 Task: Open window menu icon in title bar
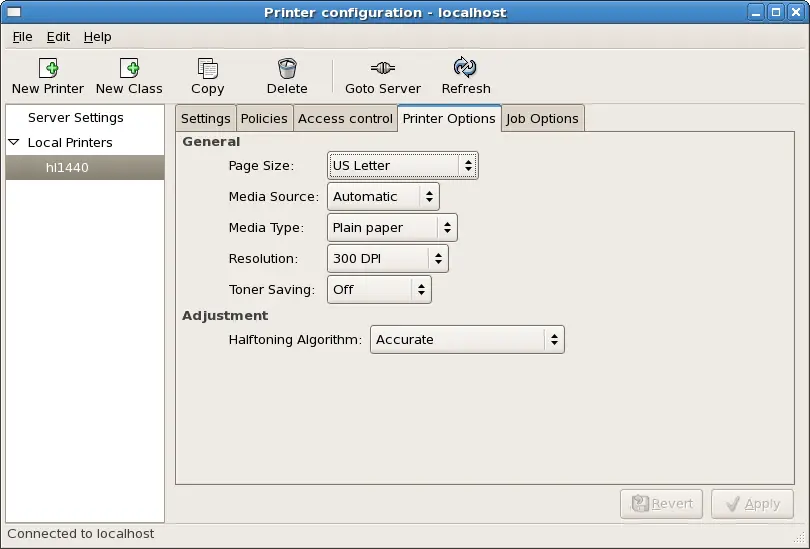pyautogui.click(x=13, y=13)
